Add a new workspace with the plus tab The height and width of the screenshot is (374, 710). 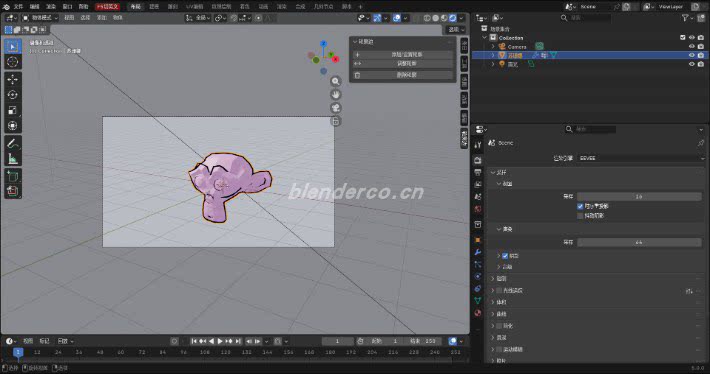click(360, 7)
